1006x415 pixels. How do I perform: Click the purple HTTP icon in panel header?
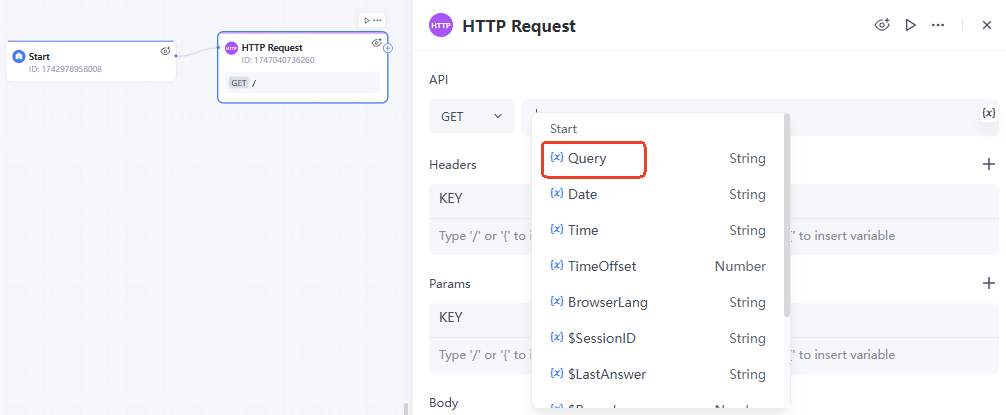441,26
